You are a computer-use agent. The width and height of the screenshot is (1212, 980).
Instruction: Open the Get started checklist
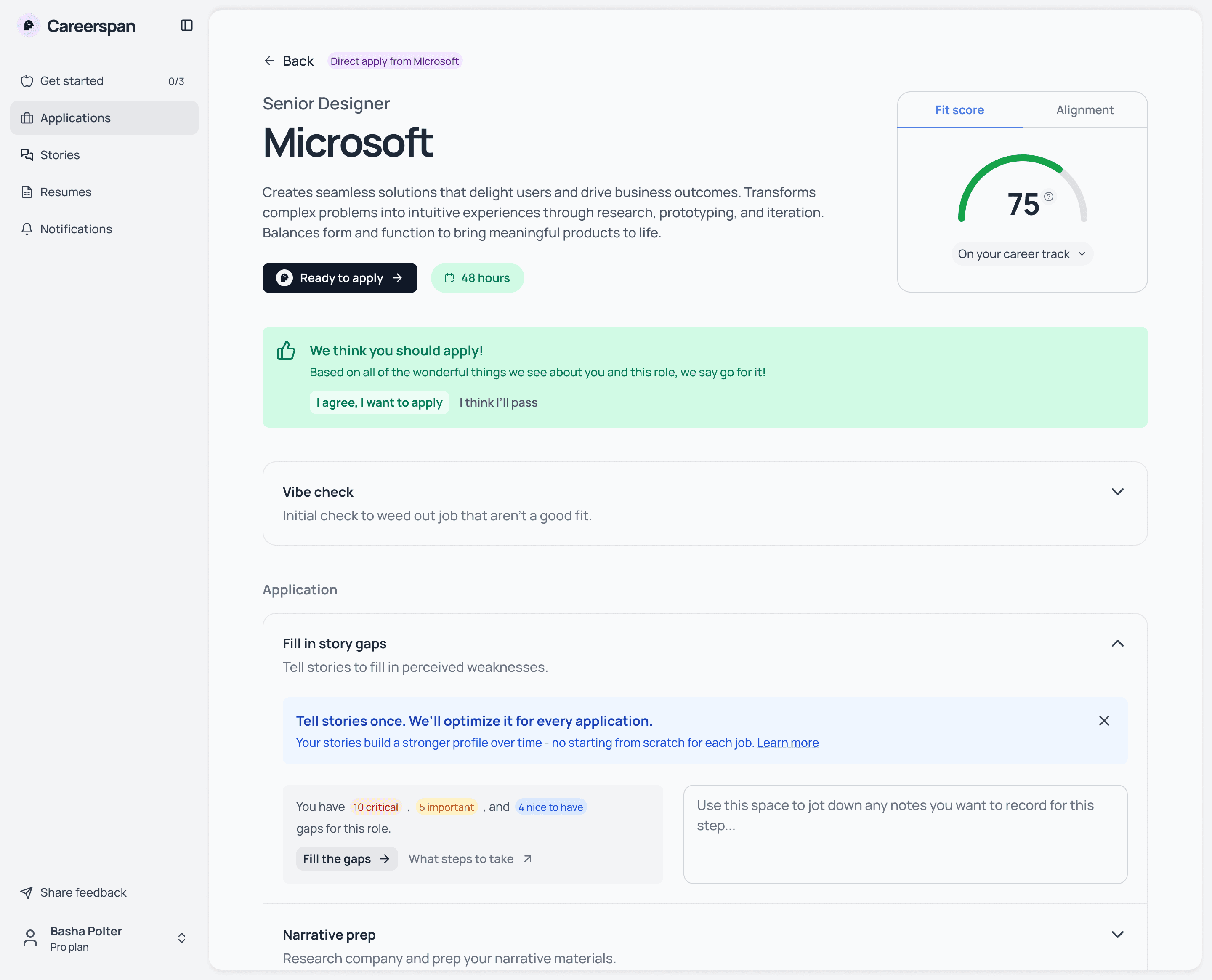click(x=72, y=81)
